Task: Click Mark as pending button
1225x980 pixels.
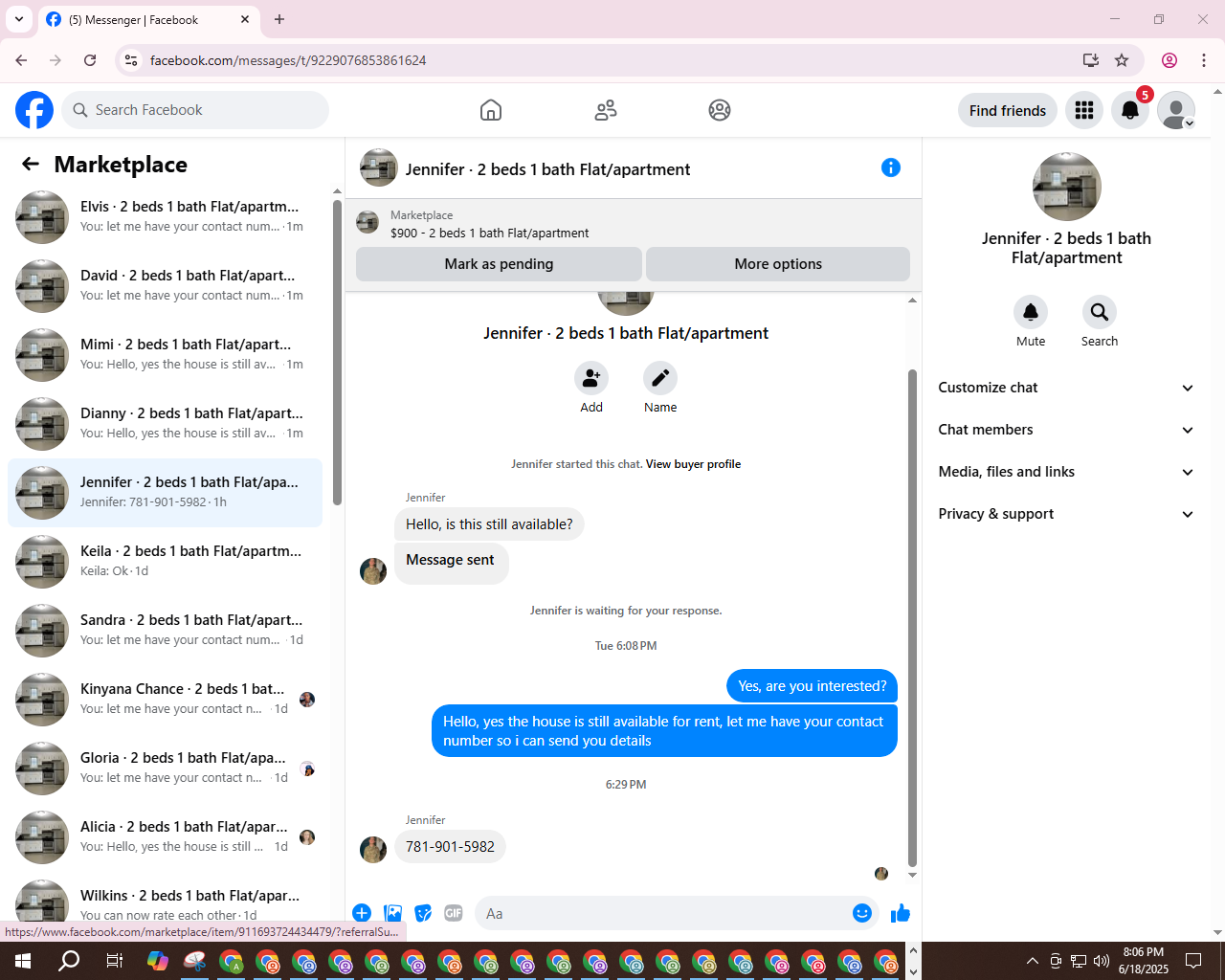Action: [499, 264]
